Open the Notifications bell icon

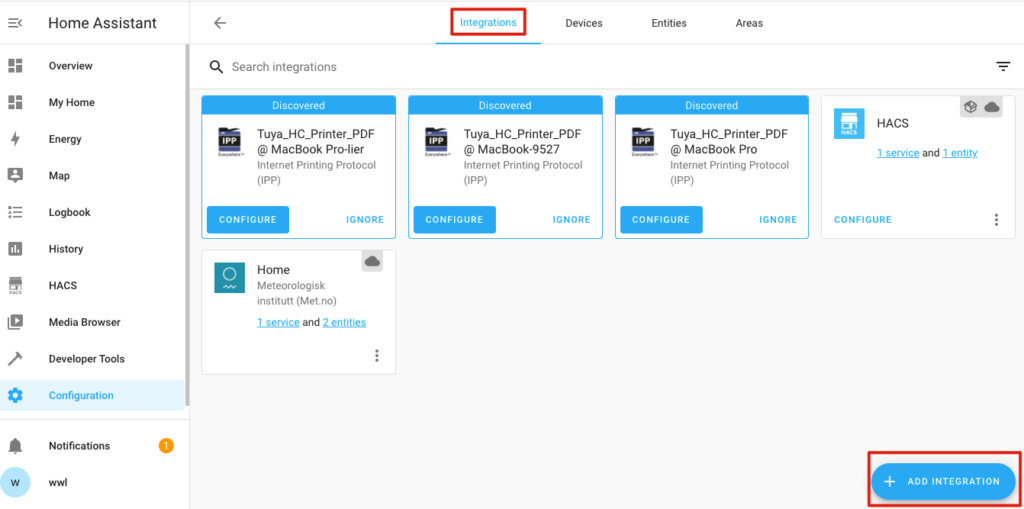[x=15, y=446]
